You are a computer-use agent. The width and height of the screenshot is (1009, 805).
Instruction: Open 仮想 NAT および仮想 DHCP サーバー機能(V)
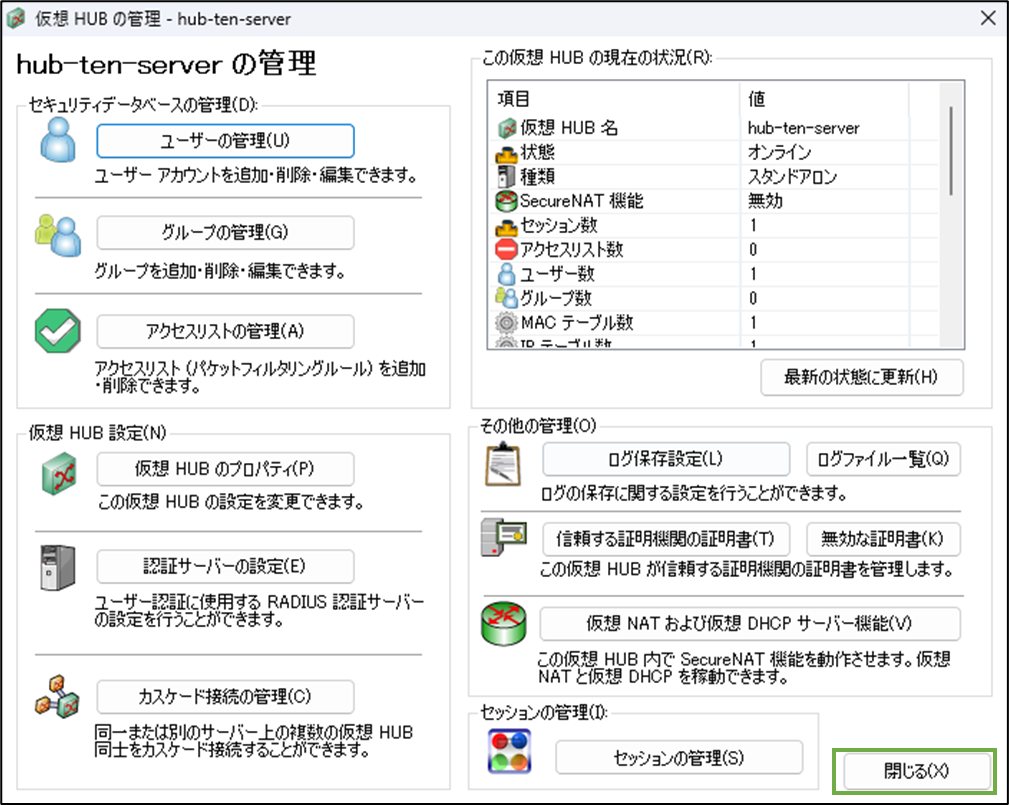pos(750,624)
